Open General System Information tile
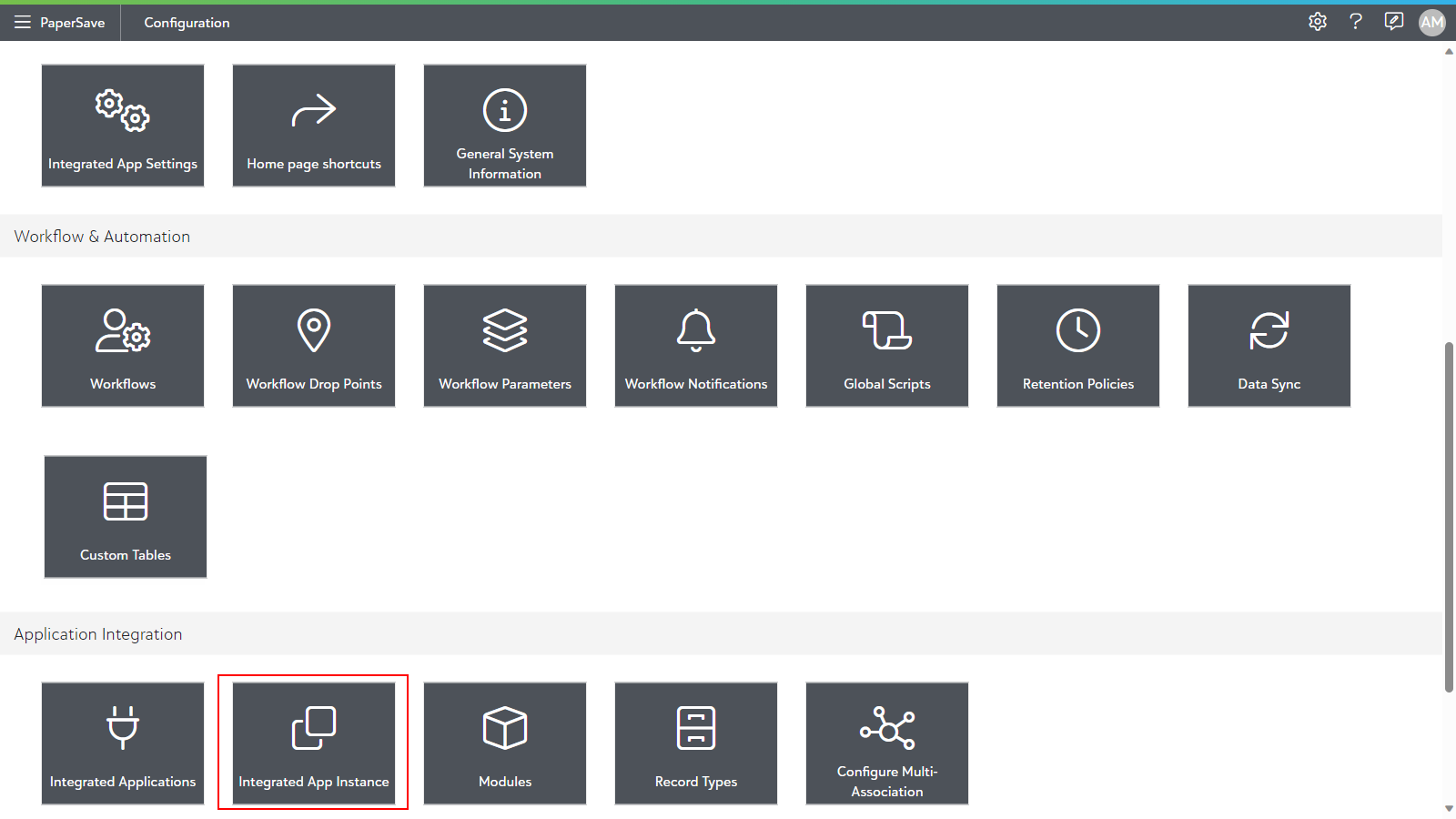The height and width of the screenshot is (819, 1456). [x=505, y=126]
